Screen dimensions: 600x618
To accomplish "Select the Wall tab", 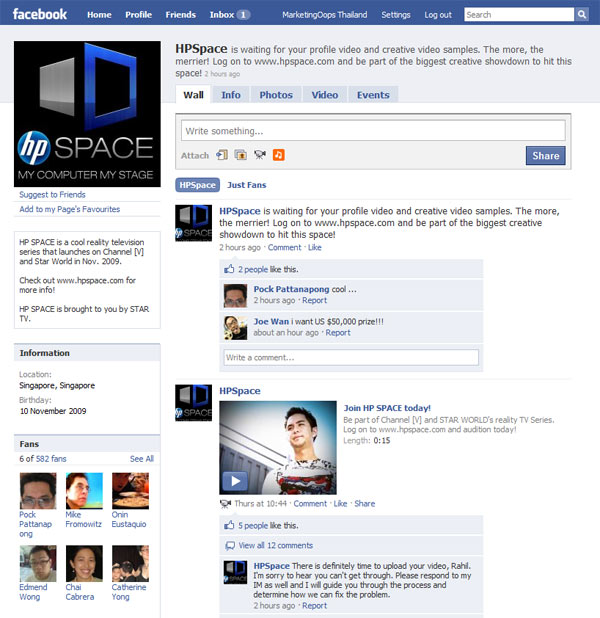I will coord(193,95).
